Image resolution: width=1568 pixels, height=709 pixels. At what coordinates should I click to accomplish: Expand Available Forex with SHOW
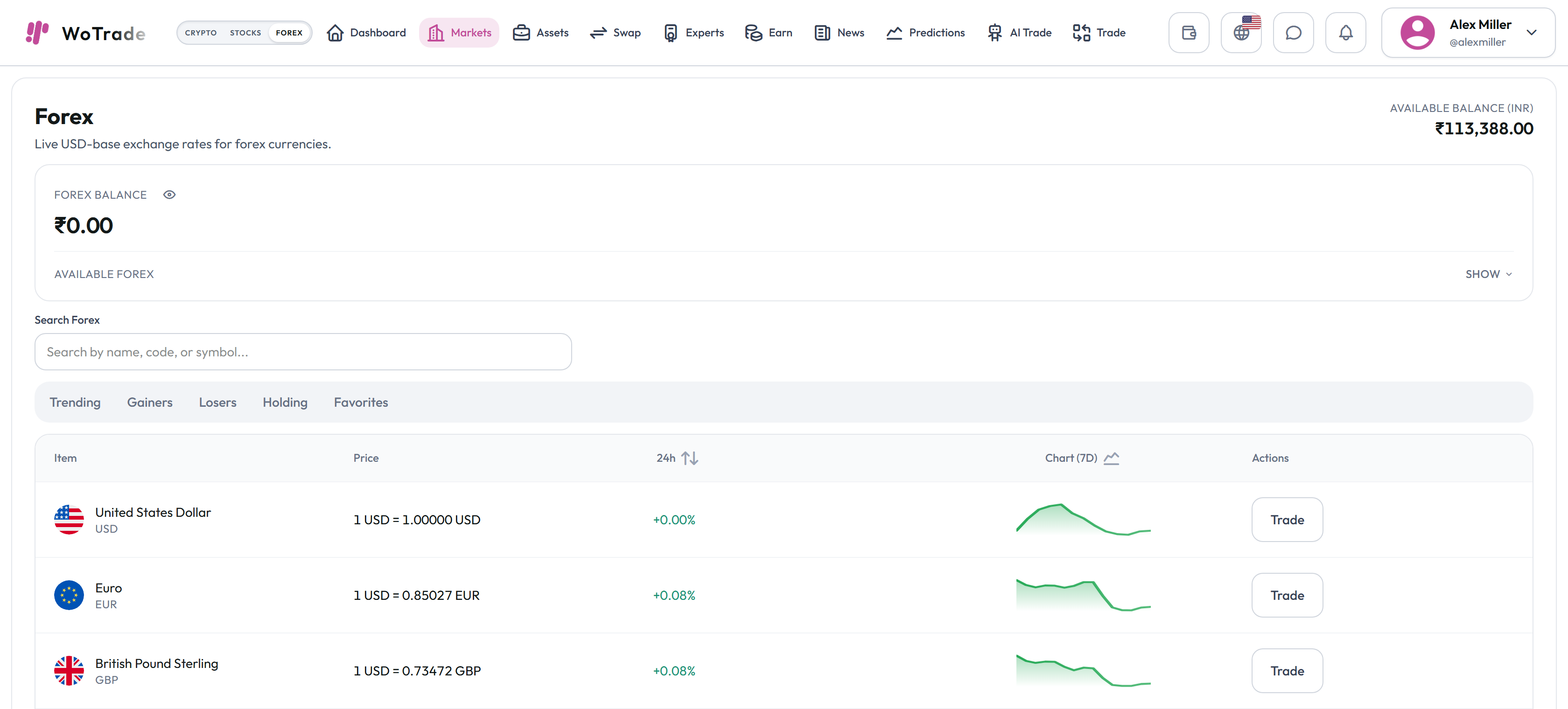click(1488, 274)
